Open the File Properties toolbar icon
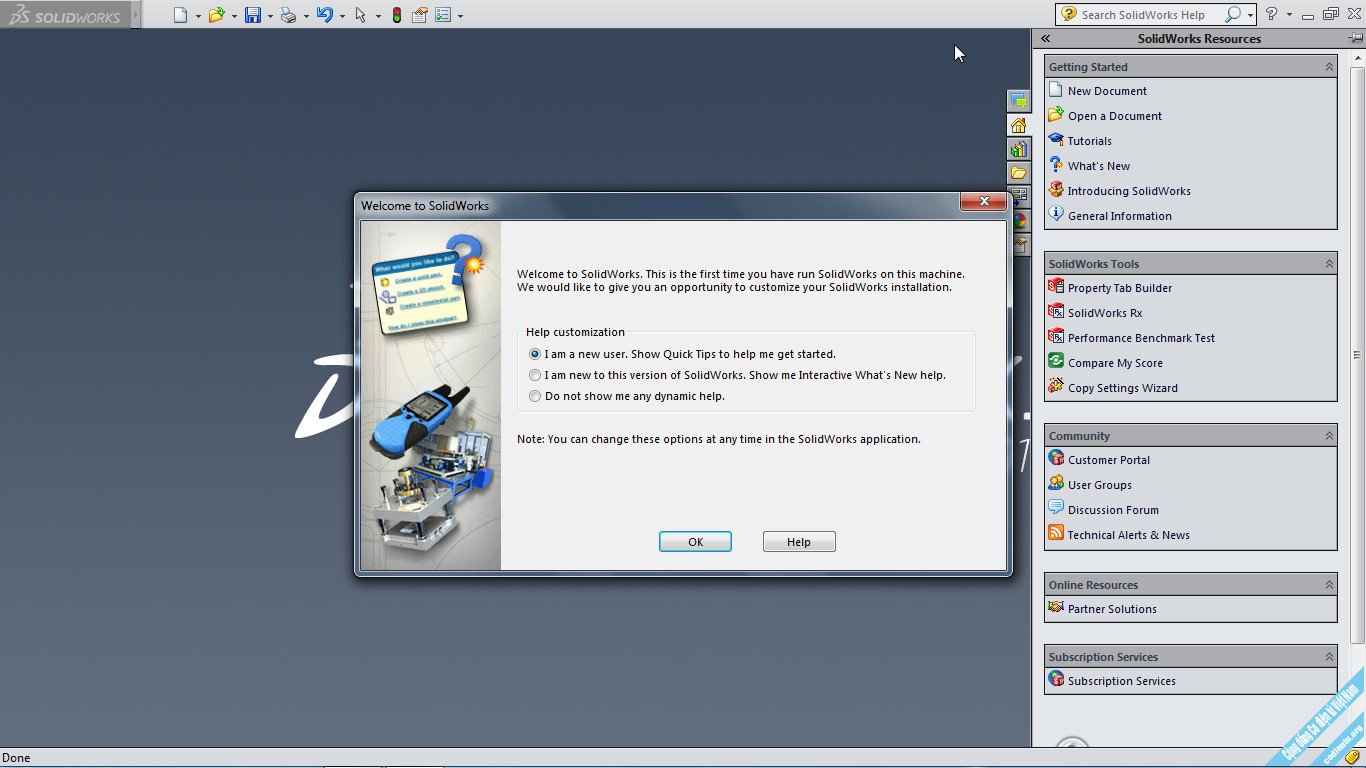The height and width of the screenshot is (768, 1366). (420, 15)
